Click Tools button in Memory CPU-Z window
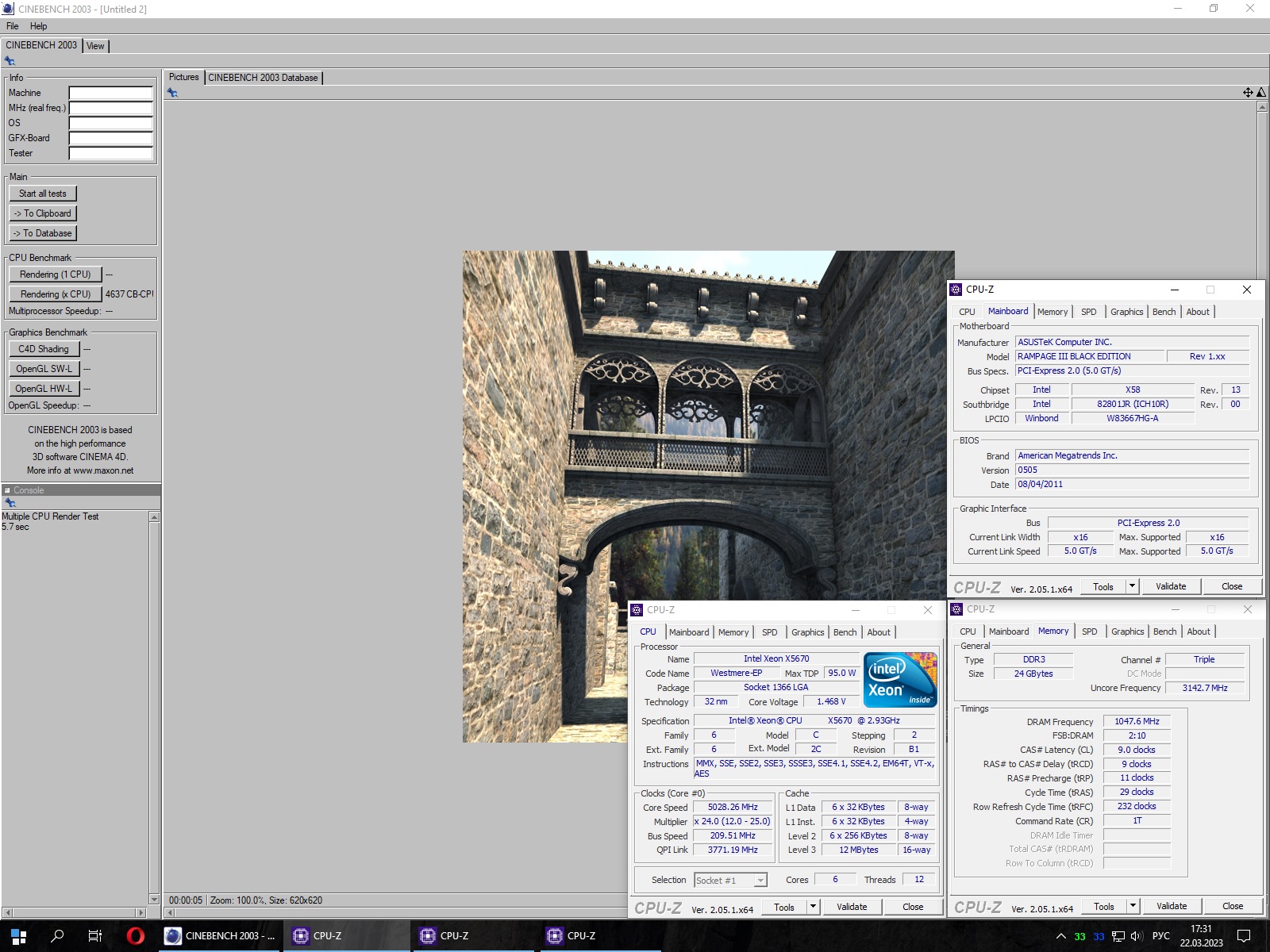Viewport: 1270px width, 952px height. coord(1104,906)
